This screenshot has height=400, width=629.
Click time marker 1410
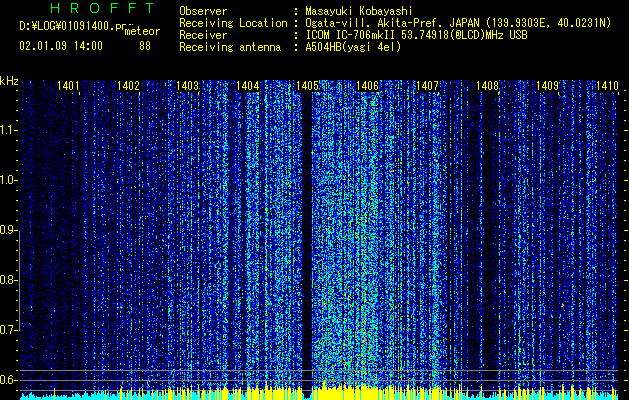(607, 85)
